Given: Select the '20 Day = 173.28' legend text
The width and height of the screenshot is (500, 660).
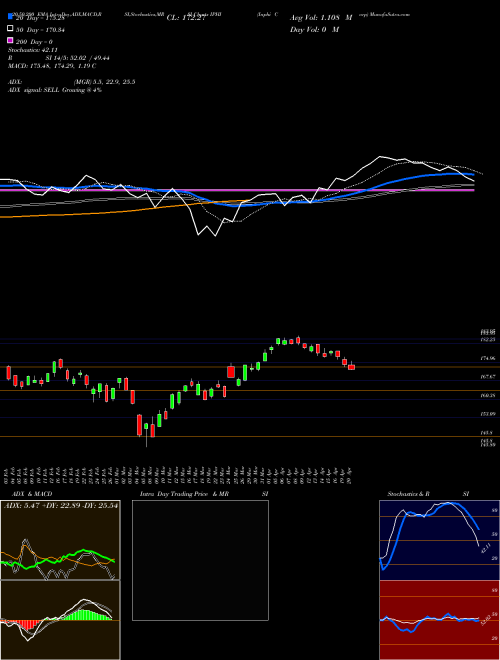Looking at the screenshot, I should (x=40, y=18).
